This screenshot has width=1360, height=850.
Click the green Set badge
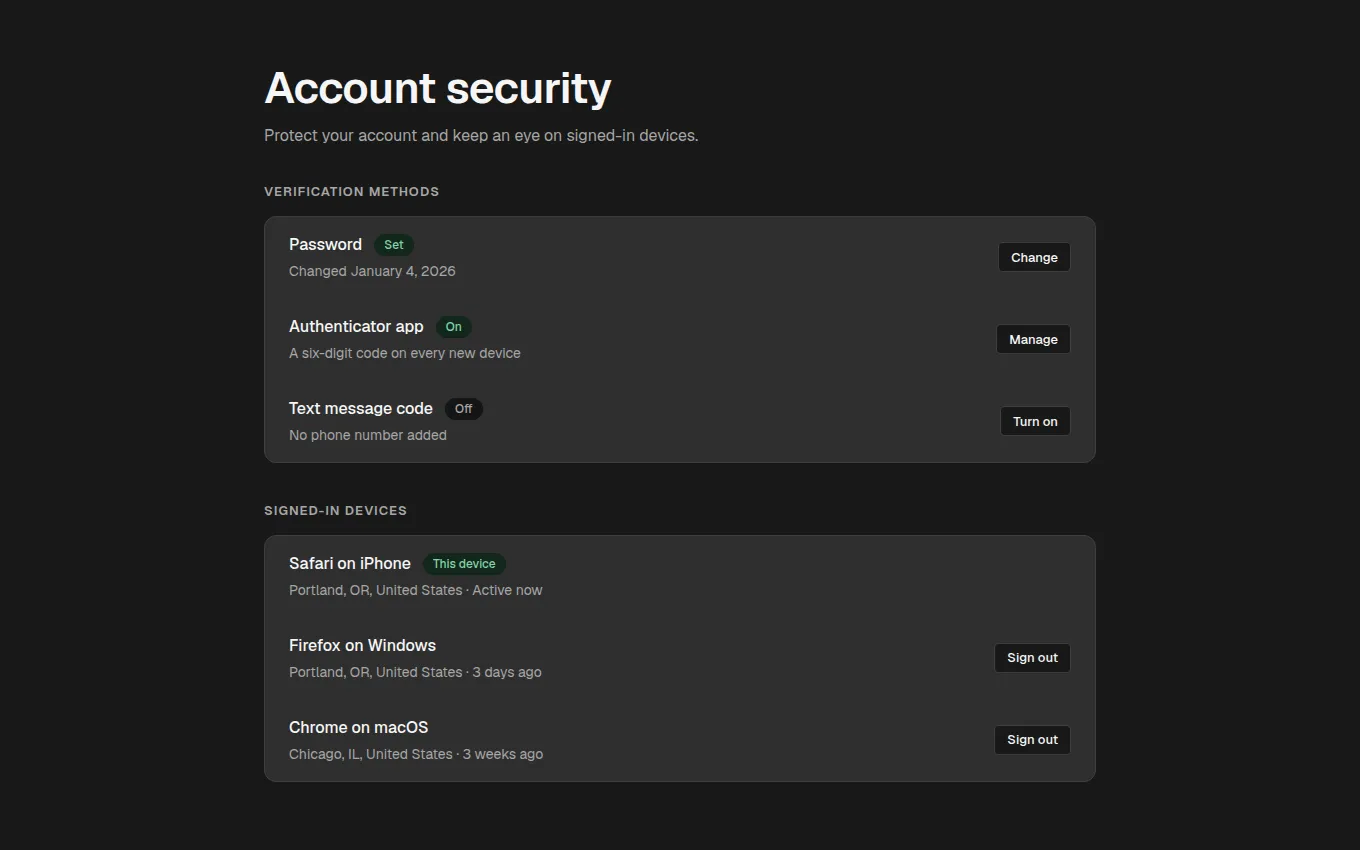[394, 245]
